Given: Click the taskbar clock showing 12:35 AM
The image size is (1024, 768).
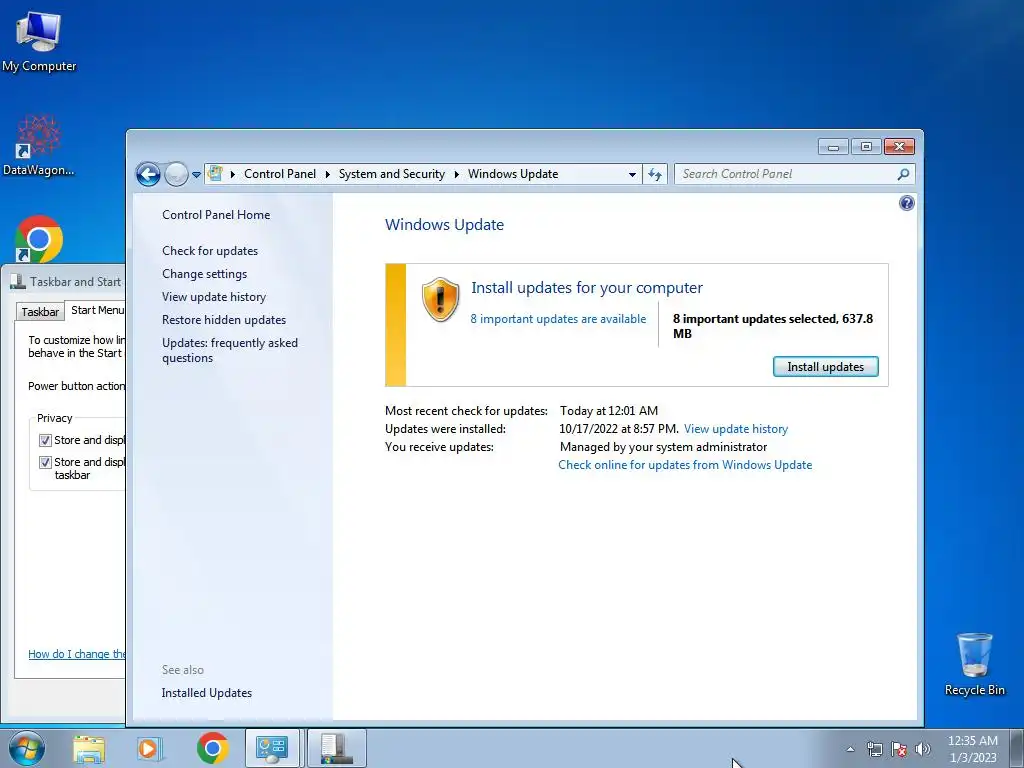Looking at the screenshot, I should [972, 749].
